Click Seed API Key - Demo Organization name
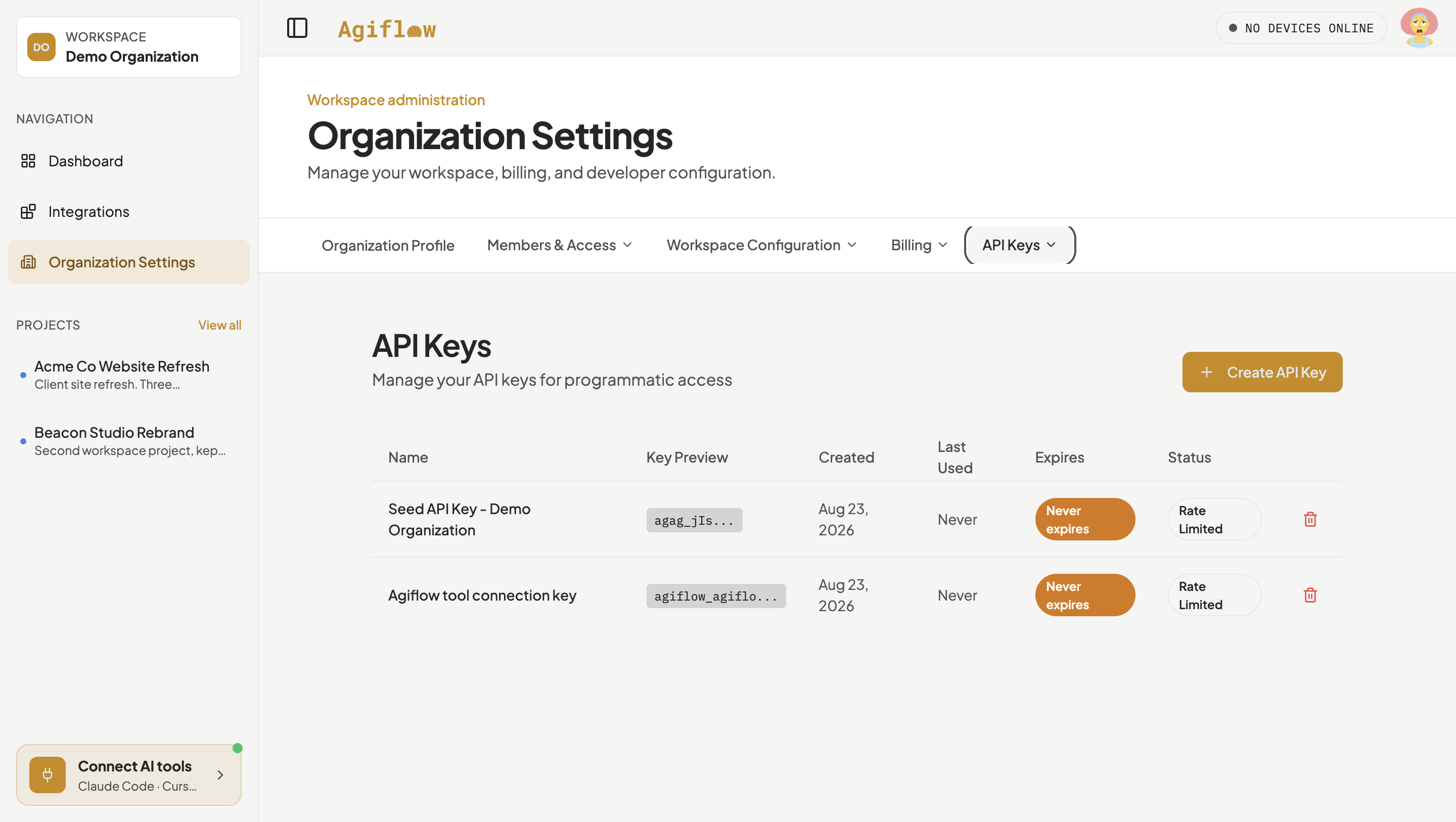The image size is (1456, 822). tap(459, 519)
